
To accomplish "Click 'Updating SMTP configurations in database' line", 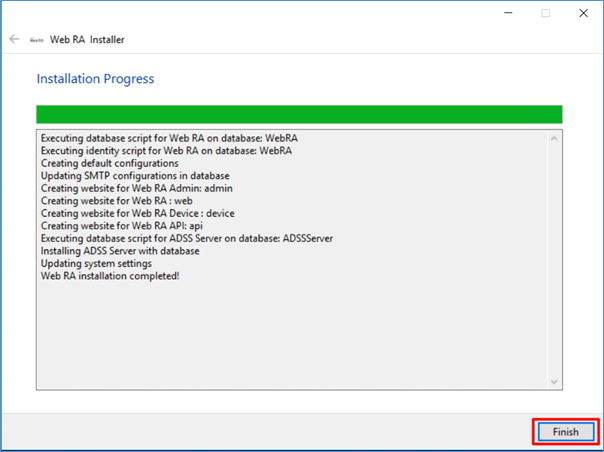I will pos(135,176).
